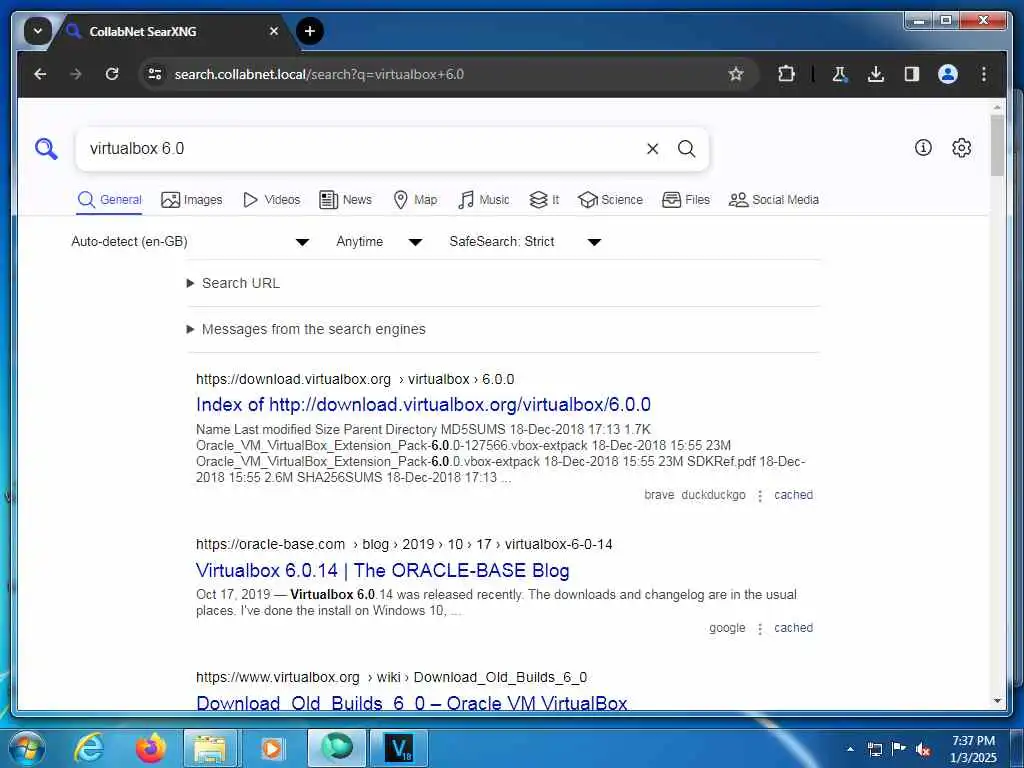Switch to Music results

tap(484, 200)
